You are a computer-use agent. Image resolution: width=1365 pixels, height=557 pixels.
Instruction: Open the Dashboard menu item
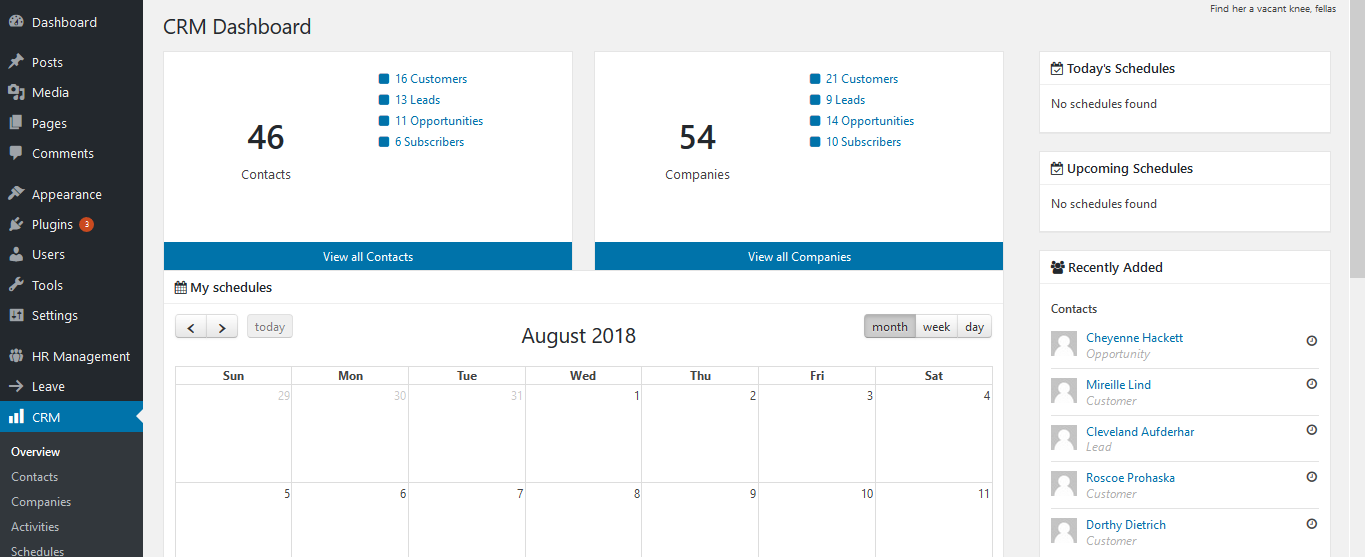71,22
